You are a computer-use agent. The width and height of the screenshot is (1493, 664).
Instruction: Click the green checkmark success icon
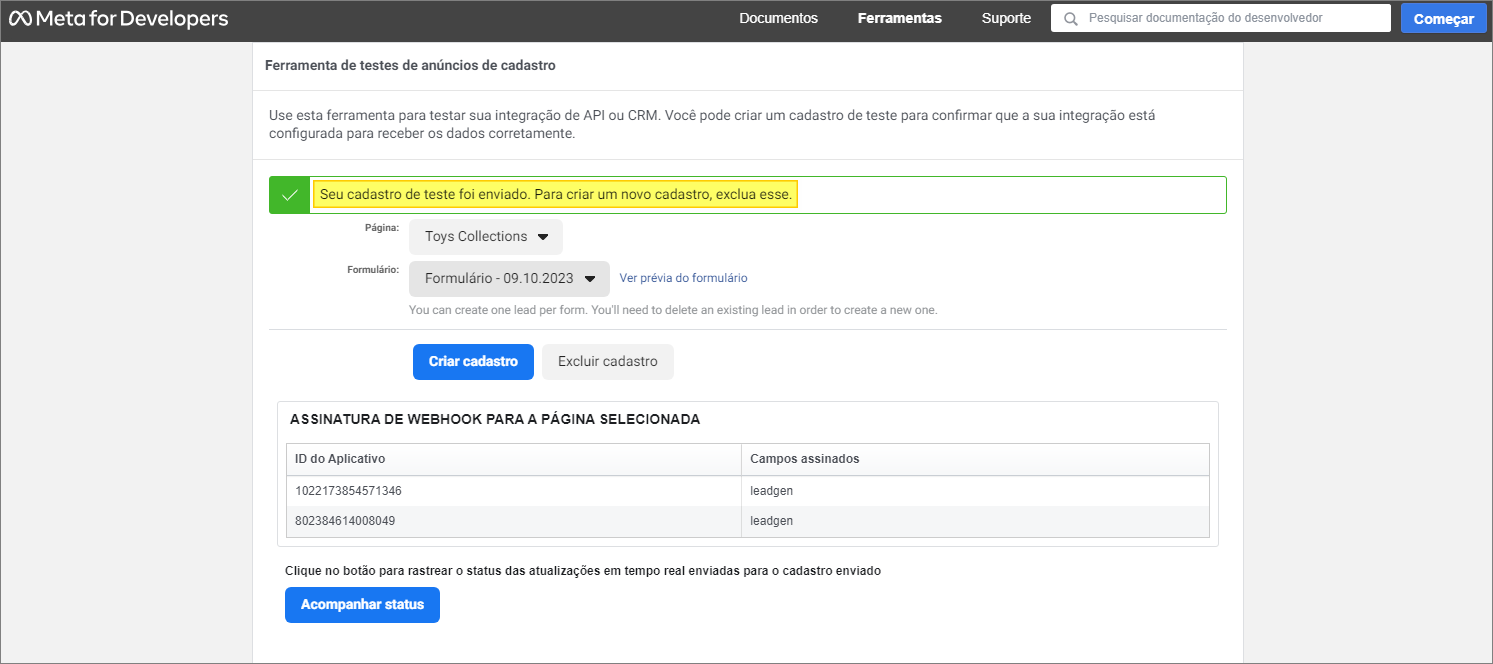coord(289,195)
